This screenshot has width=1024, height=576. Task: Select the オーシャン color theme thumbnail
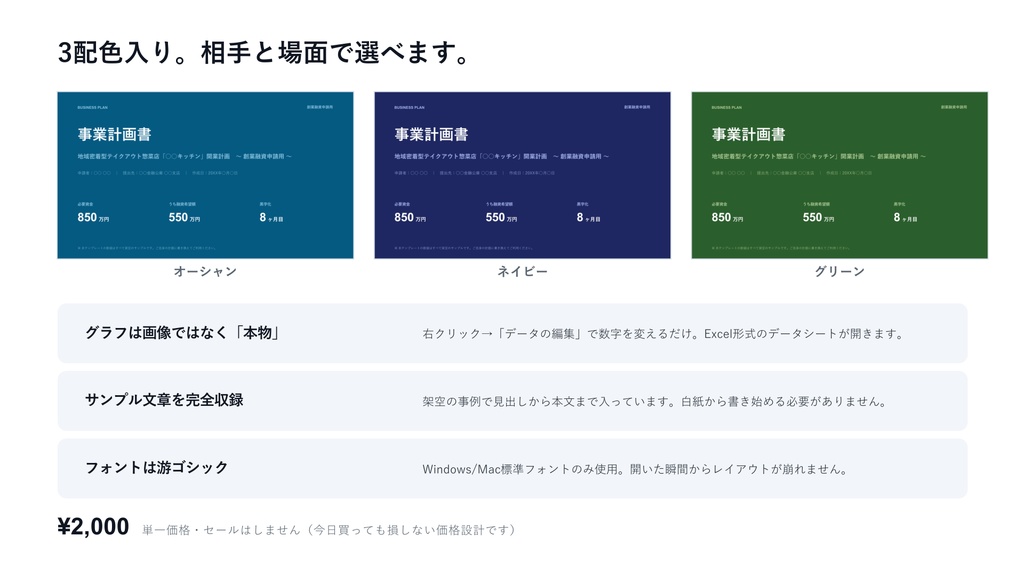[205, 175]
